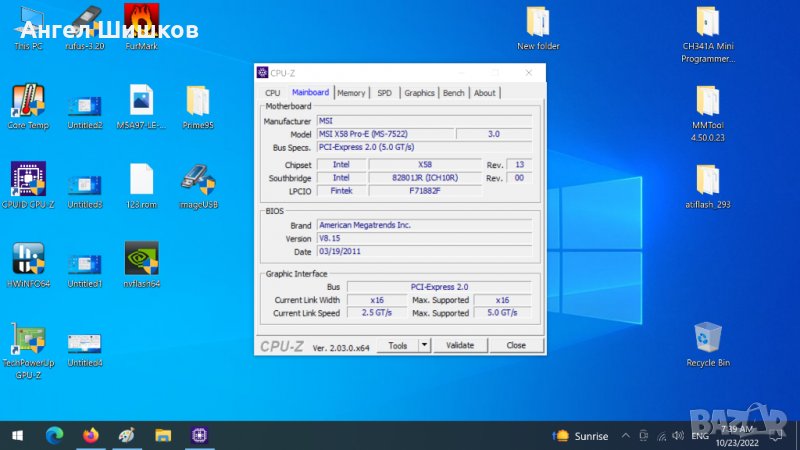Select the CPUID CPU-Z desktop shortcut
Viewport: 800px width, 450px height.
[x=28, y=180]
